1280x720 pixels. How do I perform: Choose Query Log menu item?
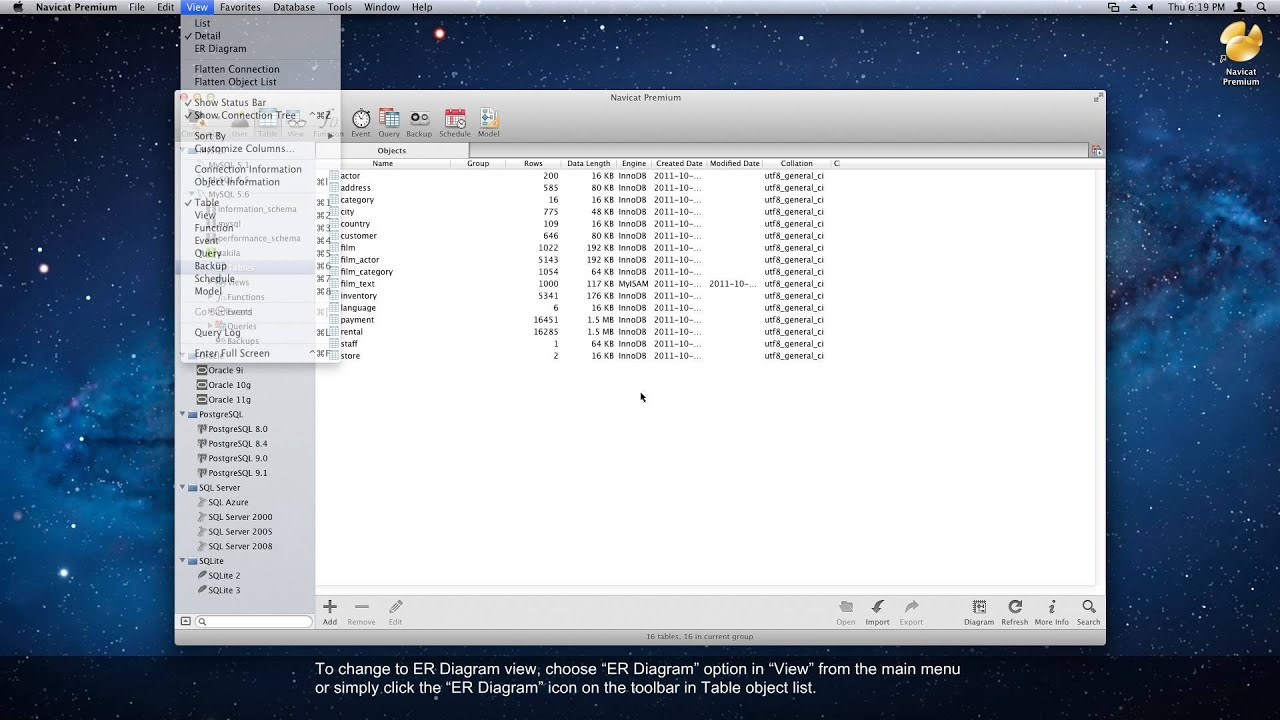(x=217, y=333)
